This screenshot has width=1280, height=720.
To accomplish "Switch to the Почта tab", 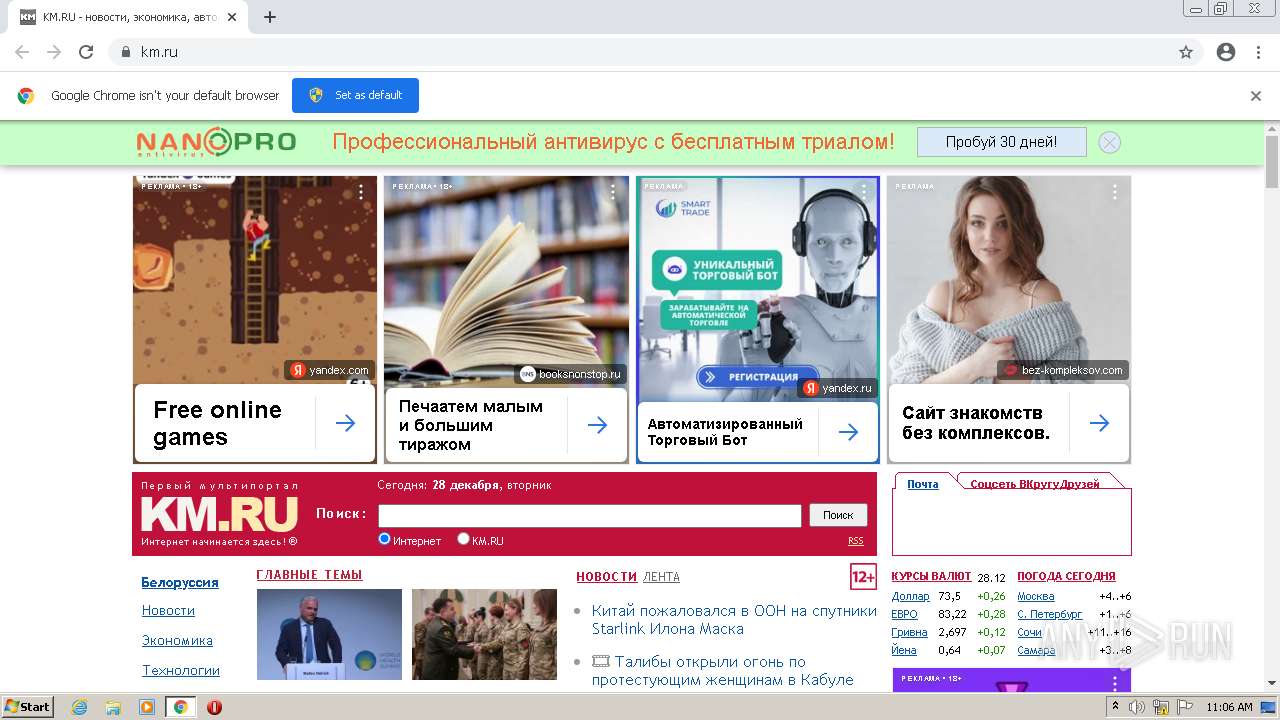I will [923, 484].
